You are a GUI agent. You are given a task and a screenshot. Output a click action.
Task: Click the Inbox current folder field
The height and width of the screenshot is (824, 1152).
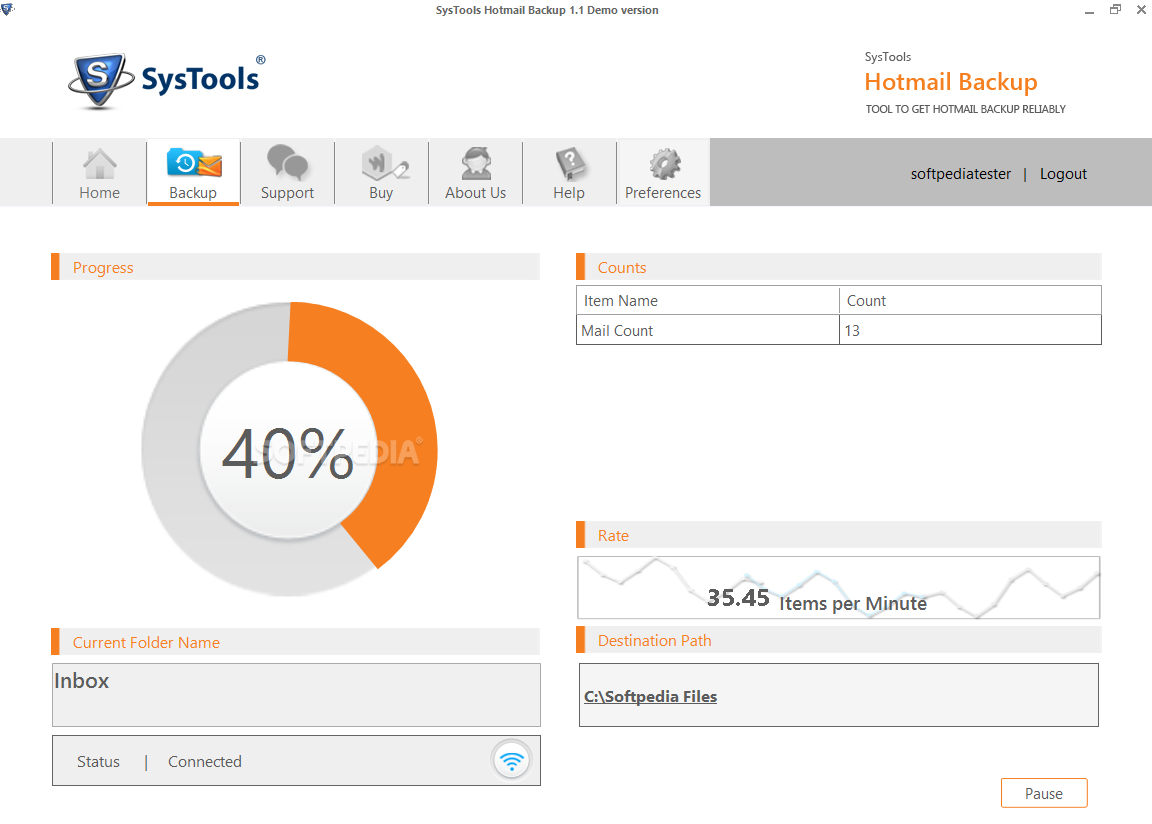pos(296,695)
